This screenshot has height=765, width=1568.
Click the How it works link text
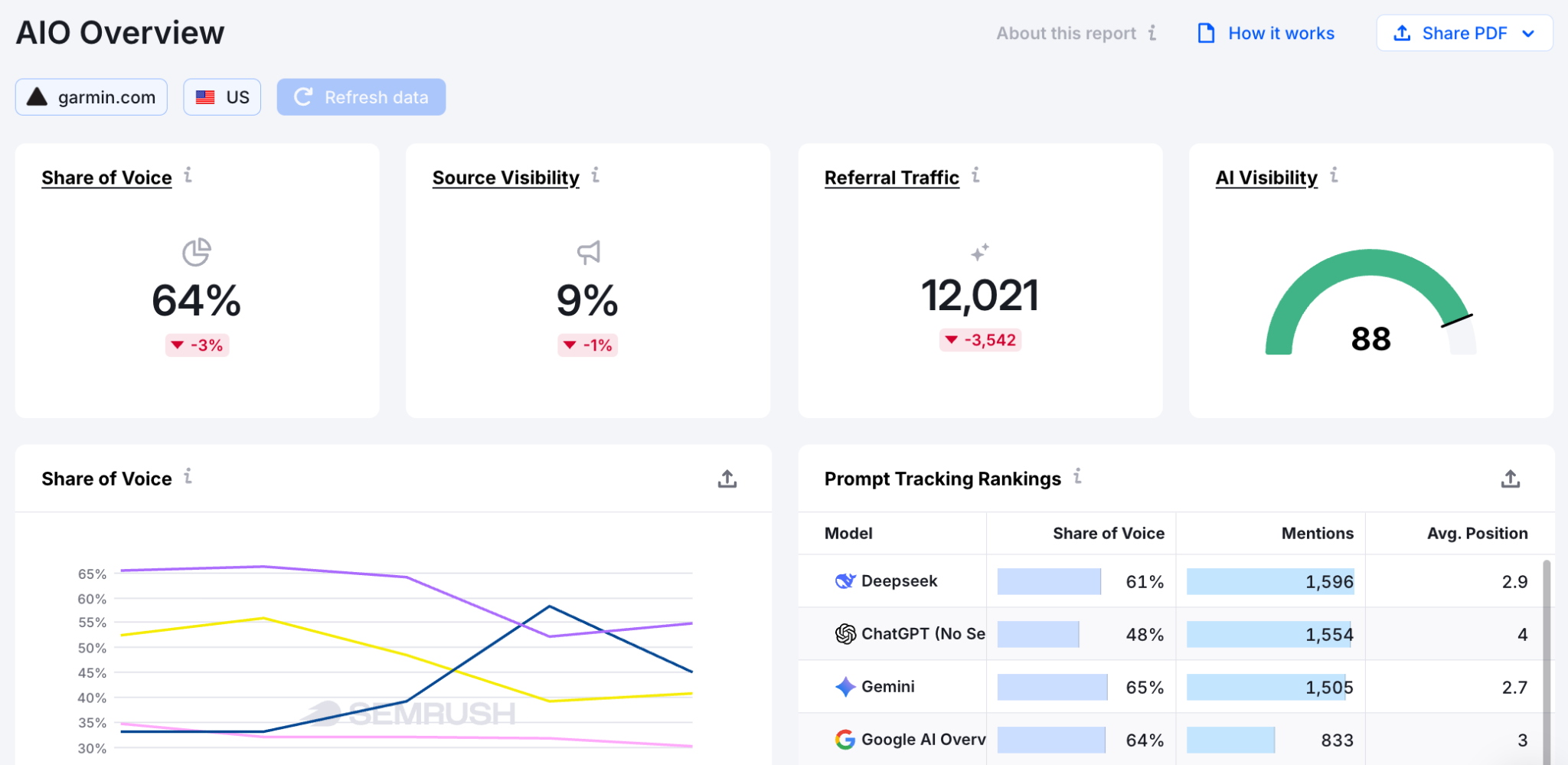[x=1282, y=34]
